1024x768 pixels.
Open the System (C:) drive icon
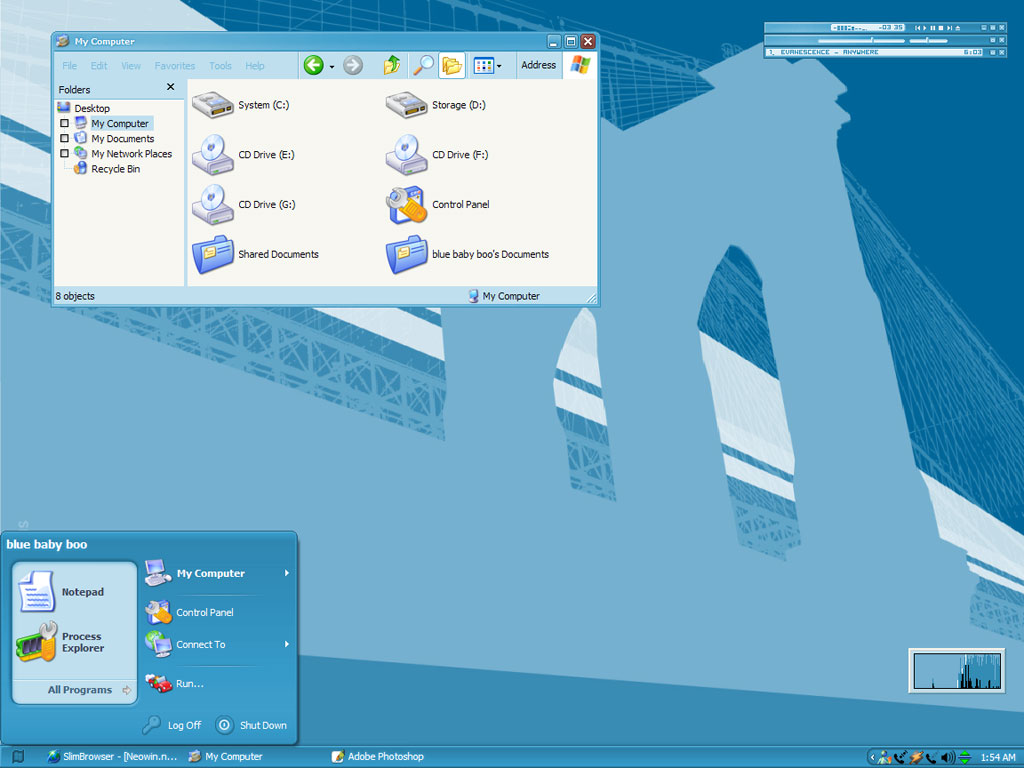212,105
